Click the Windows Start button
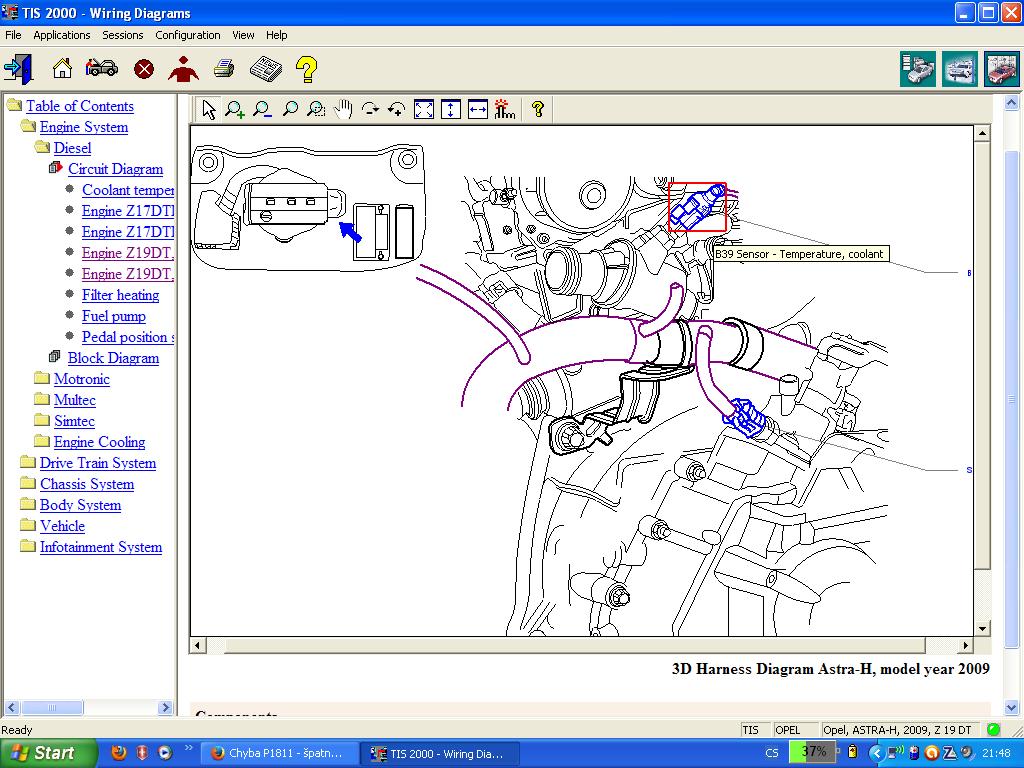 pos(48,753)
